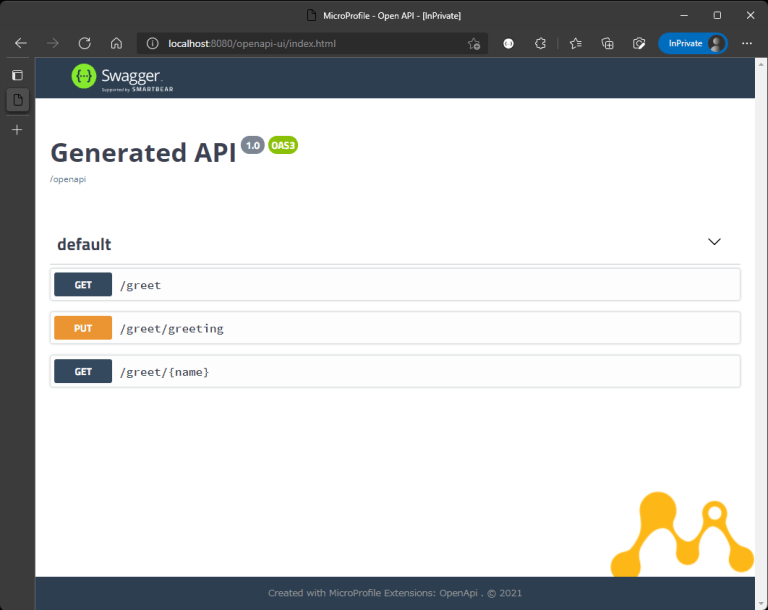This screenshot has height=610, width=768.
Task: Click the orange PUT method badge
Action: (x=83, y=328)
